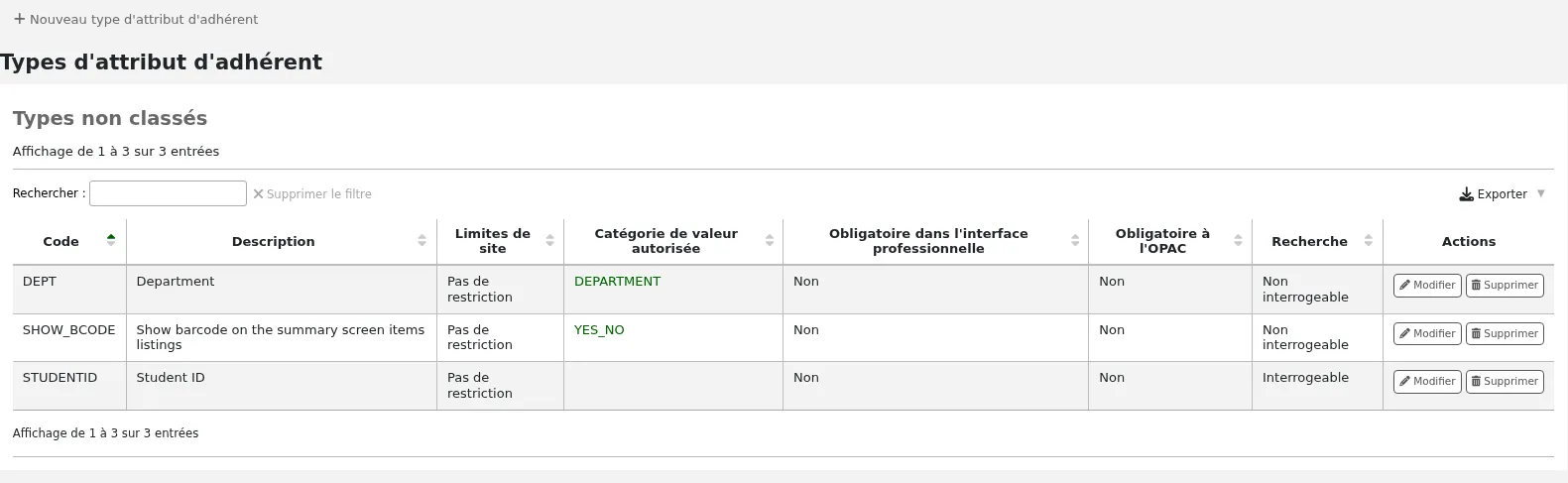Click pencil icon in DEPT row

1404,286
